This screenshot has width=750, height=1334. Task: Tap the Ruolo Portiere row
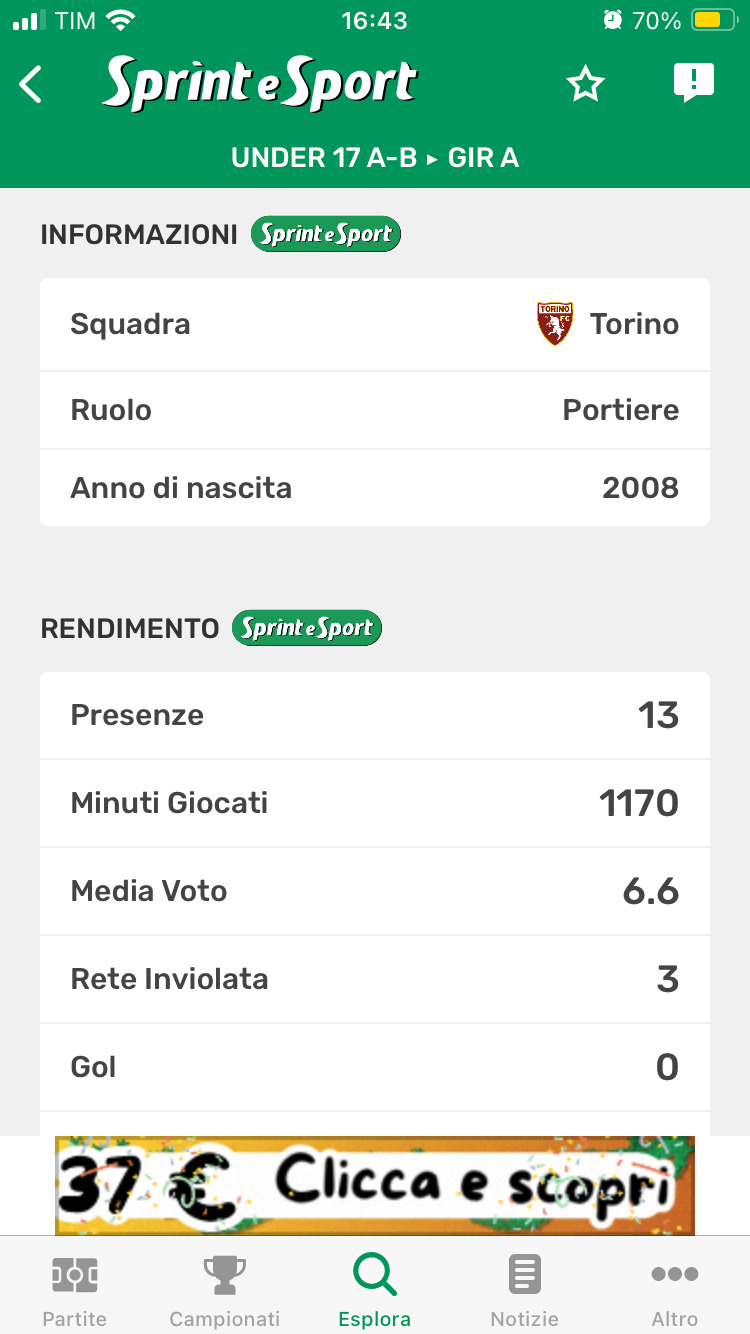pos(375,410)
